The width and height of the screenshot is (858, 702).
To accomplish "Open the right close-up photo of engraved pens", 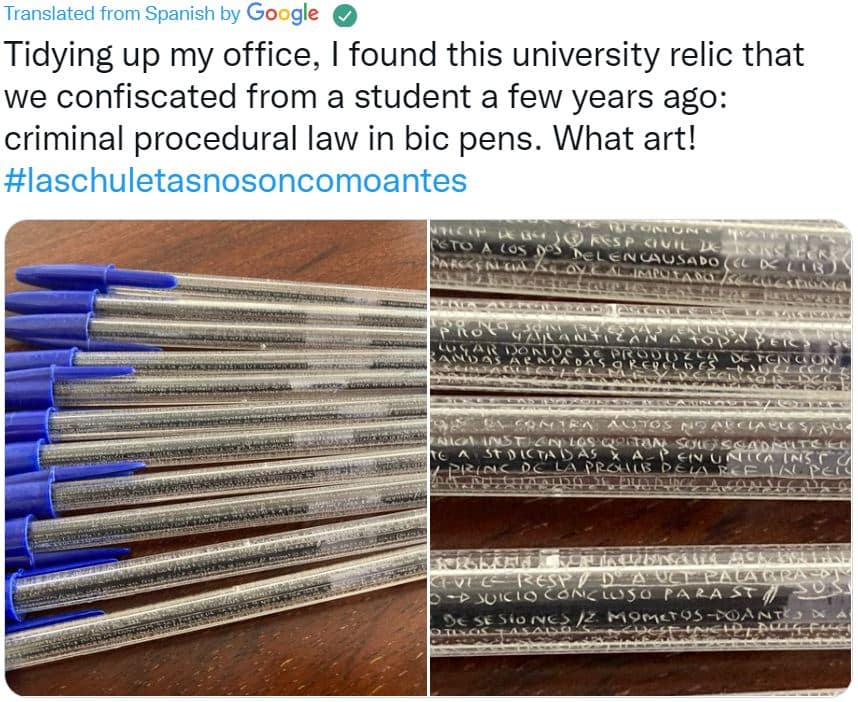I will [x=641, y=457].
